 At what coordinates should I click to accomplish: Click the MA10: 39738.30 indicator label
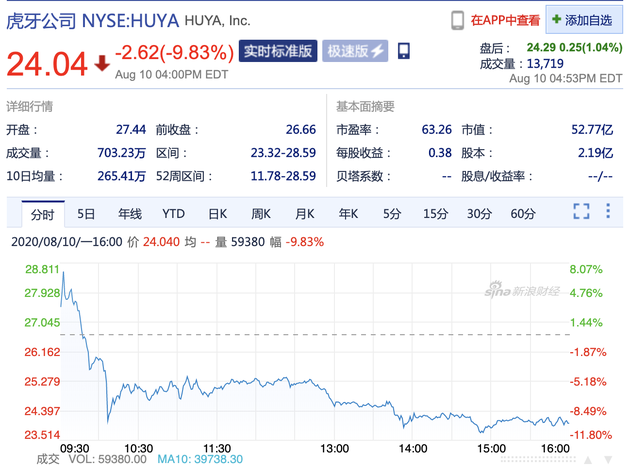(x=200, y=459)
